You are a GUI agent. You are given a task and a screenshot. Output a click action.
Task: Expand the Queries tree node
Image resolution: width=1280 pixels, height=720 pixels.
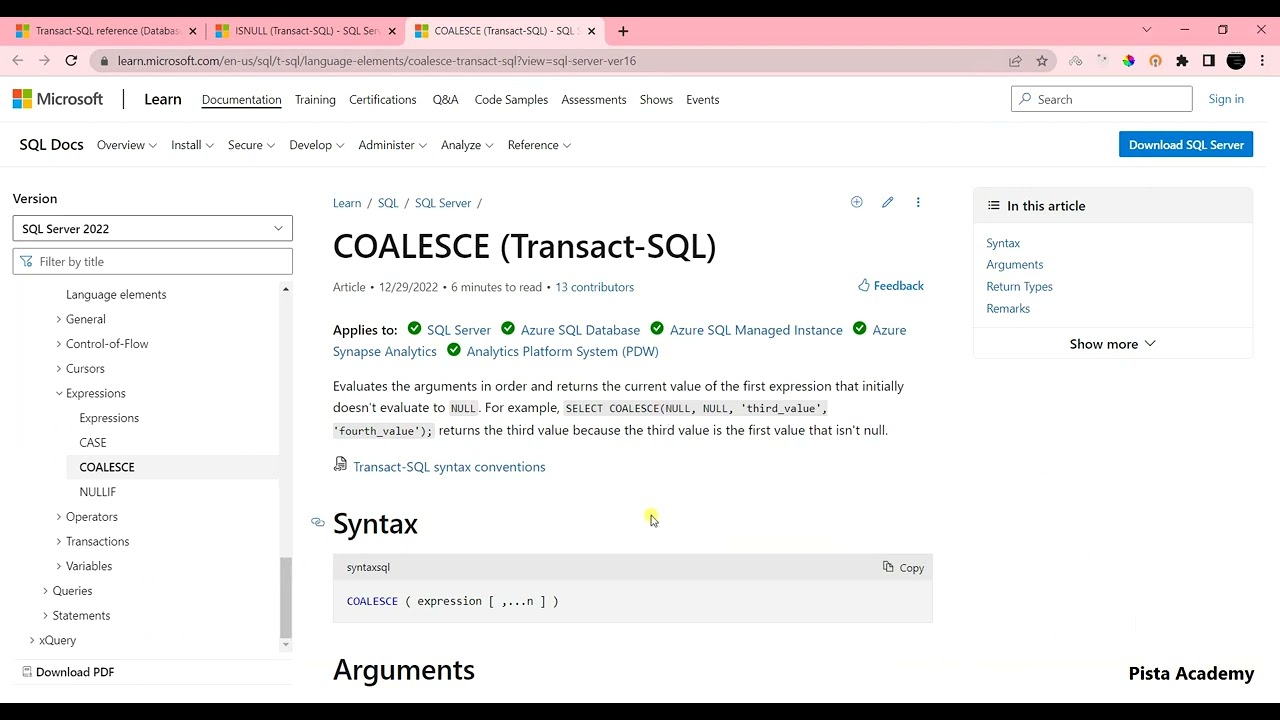pyautogui.click(x=45, y=591)
